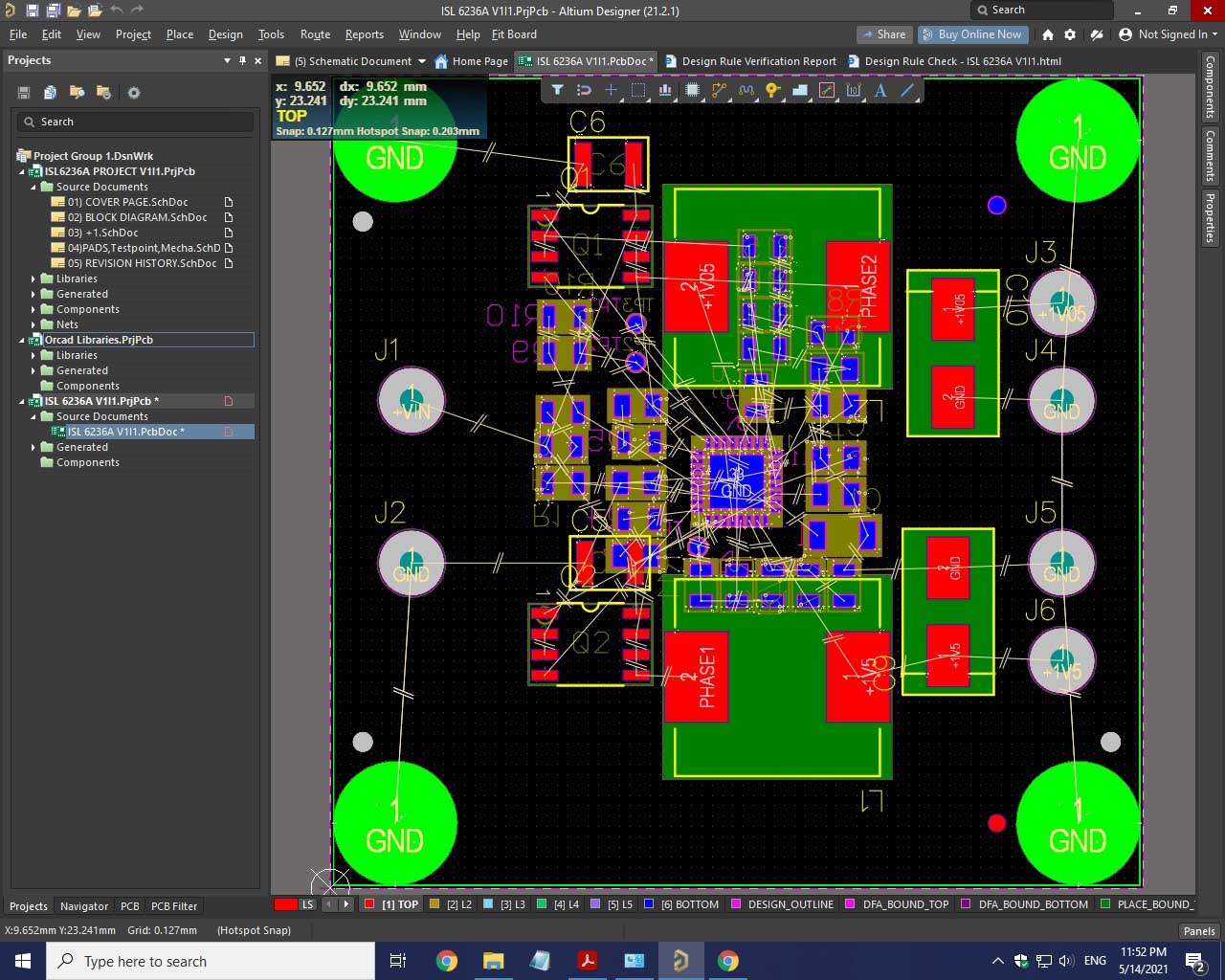Open the Route menu
1225x980 pixels.
click(315, 34)
